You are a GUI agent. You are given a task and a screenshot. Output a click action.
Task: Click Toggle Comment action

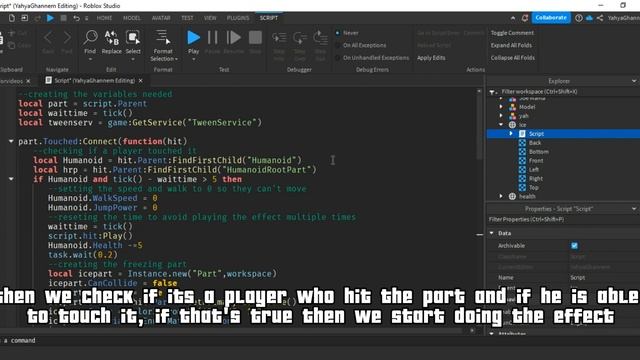[x=512, y=33]
